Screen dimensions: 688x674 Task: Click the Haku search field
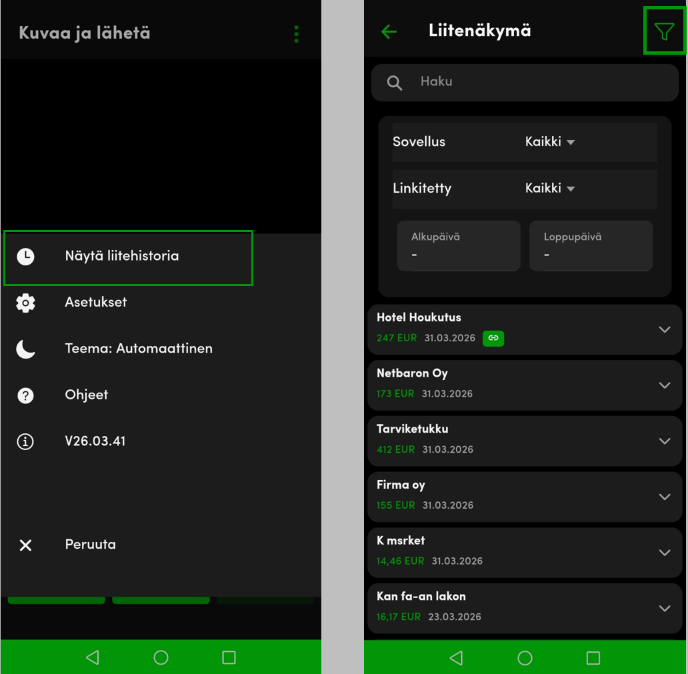point(540,82)
